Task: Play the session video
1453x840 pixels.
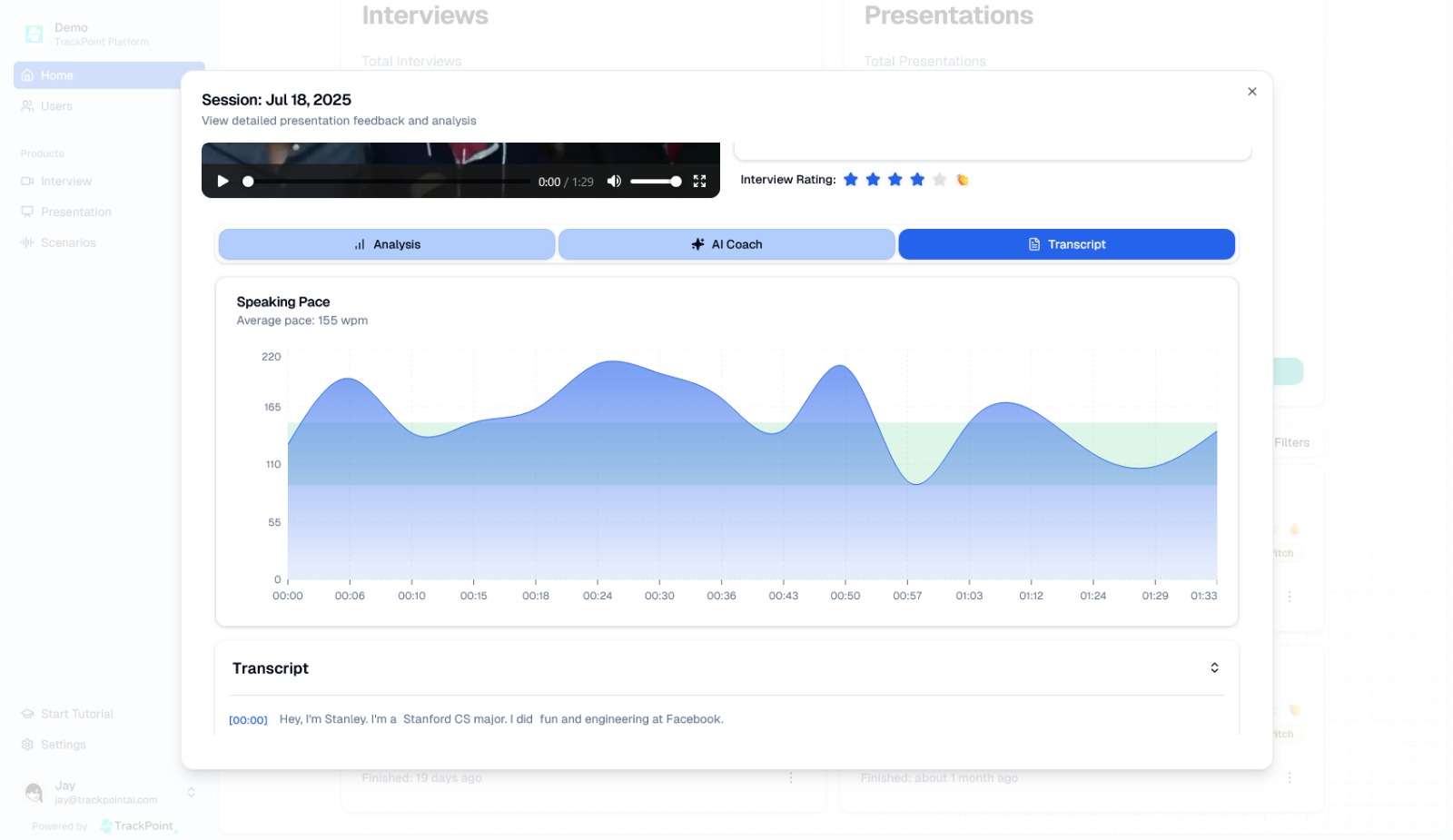Action: click(222, 182)
